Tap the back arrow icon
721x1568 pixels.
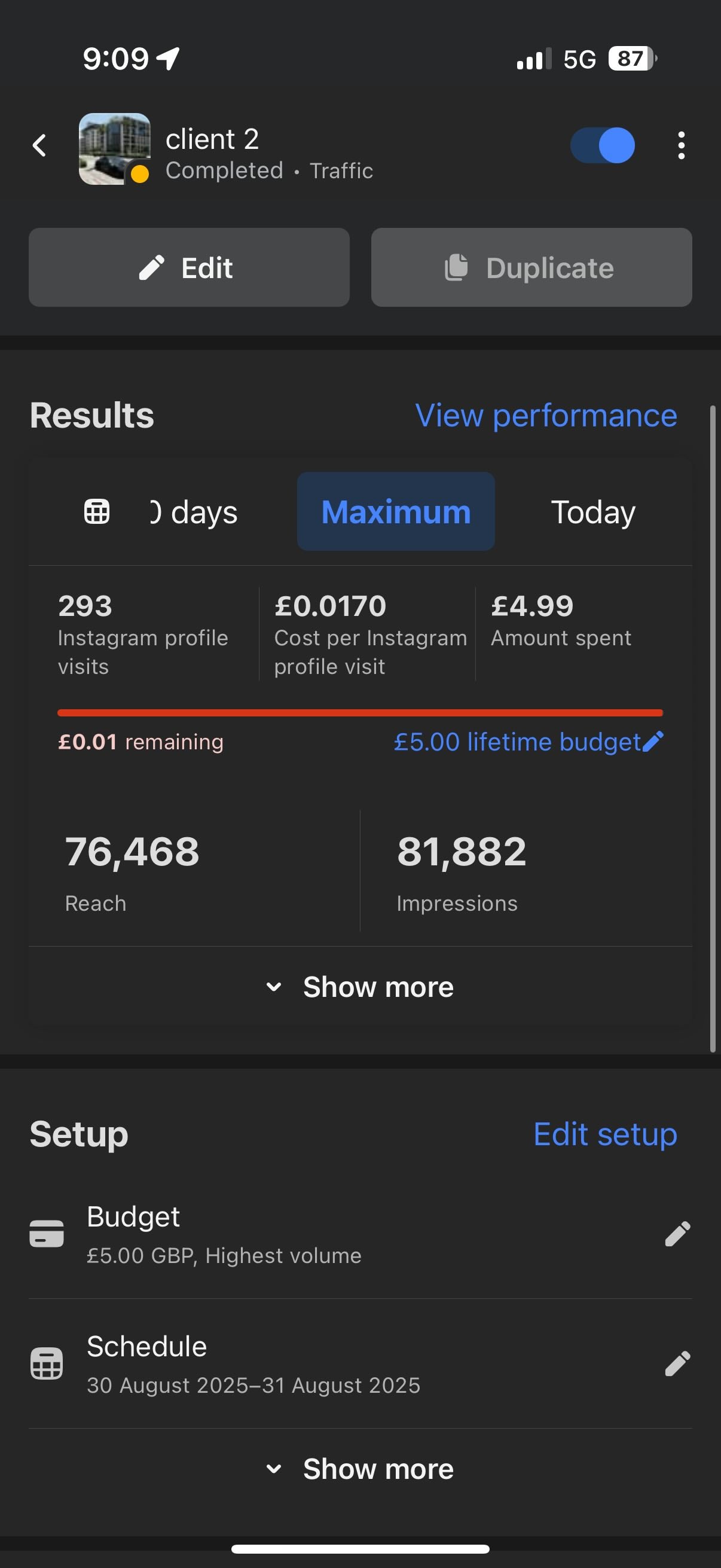click(39, 145)
